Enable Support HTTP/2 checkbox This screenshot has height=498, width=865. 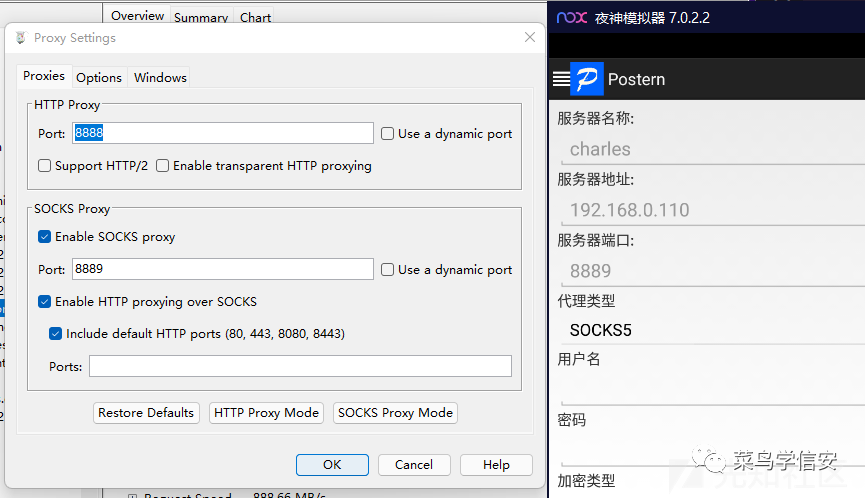(x=44, y=165)
